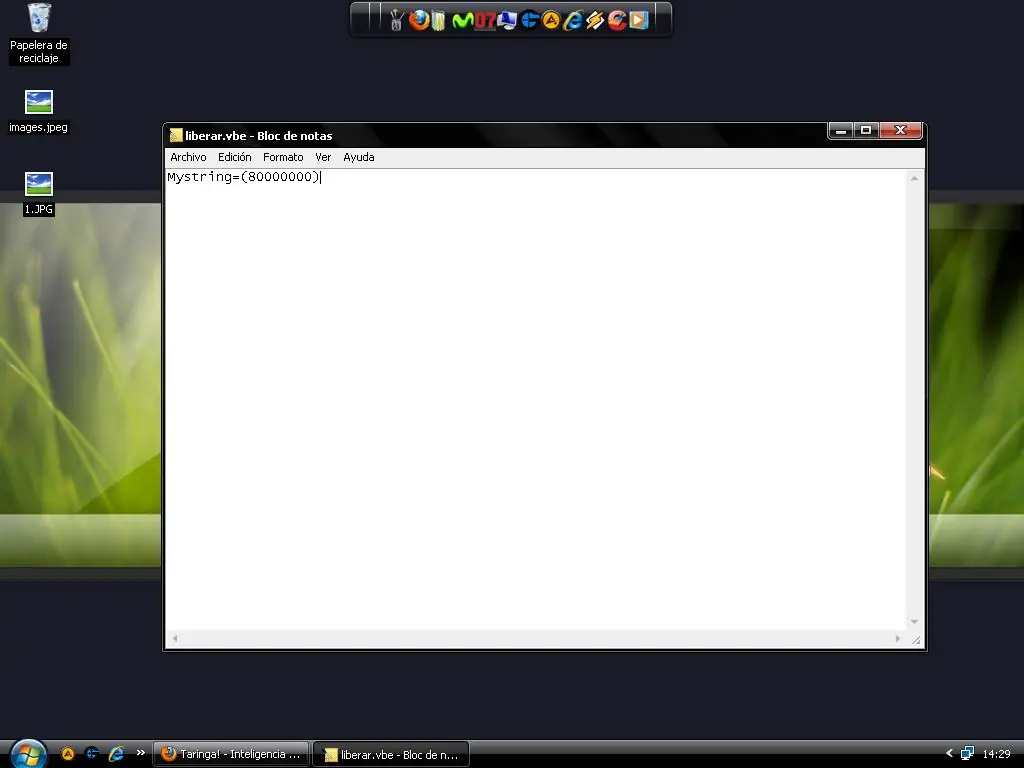Launch Winamp lightning icon in dock
The image size is (1024, 768).
point(594,21)
